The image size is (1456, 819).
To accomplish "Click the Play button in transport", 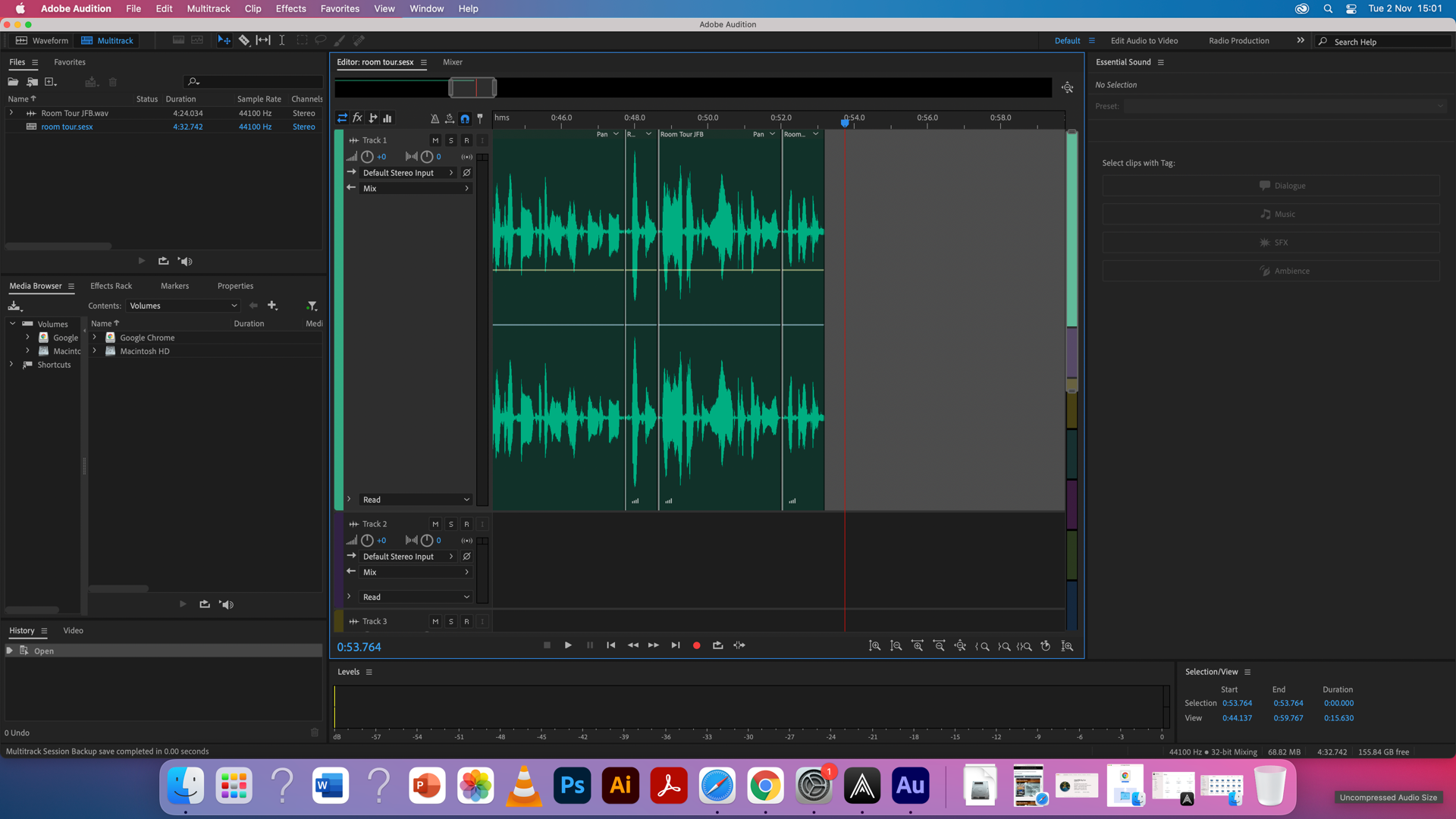I will [568, 645].
